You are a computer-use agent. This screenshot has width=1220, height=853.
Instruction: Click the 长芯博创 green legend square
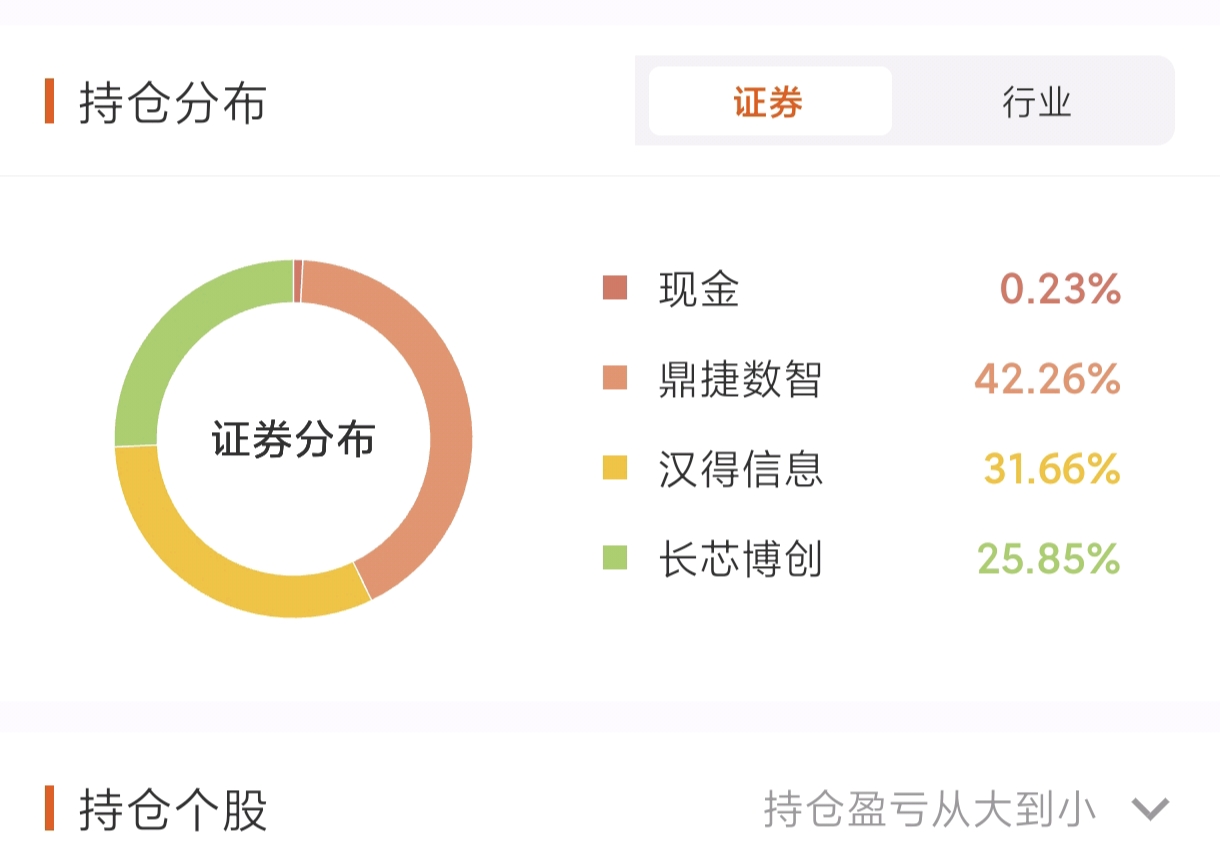click(x=615, y=558)
